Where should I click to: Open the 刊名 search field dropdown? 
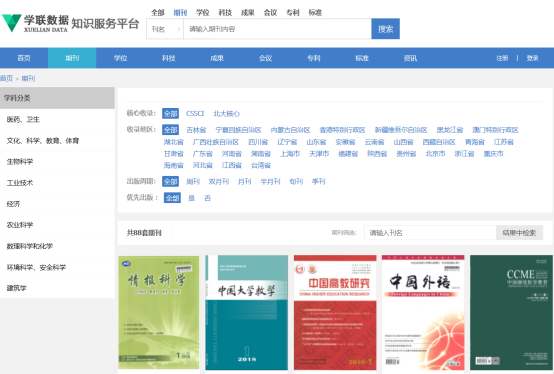pos(165,29)
